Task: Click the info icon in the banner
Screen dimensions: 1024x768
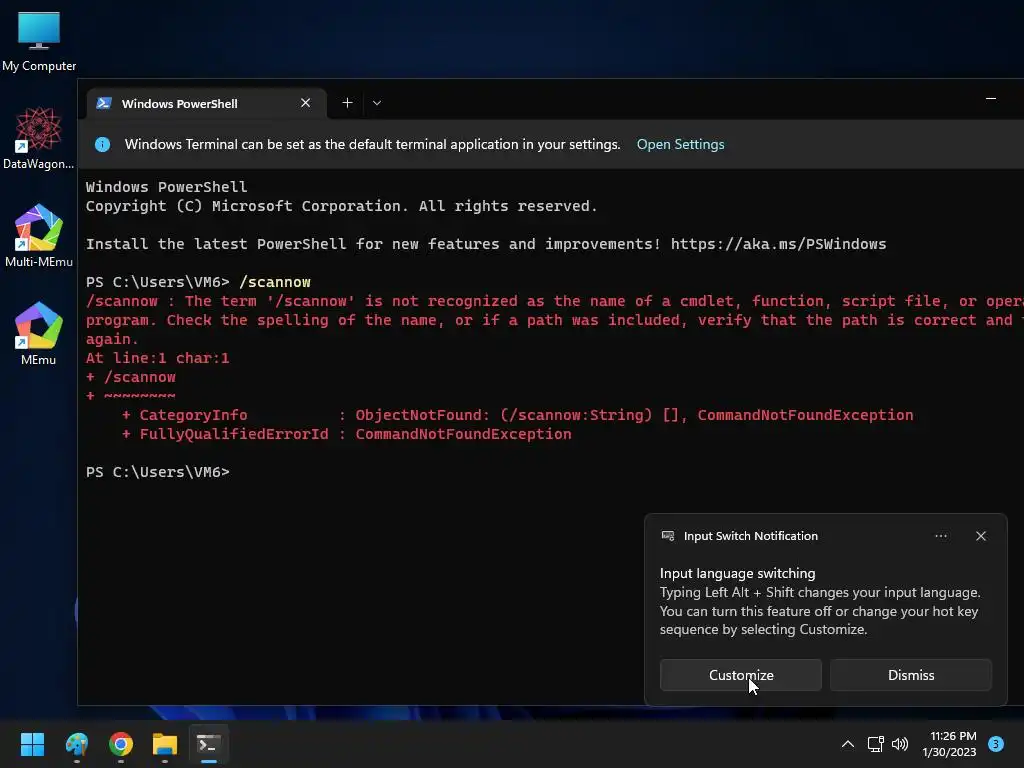Action: tap(103, 144)
